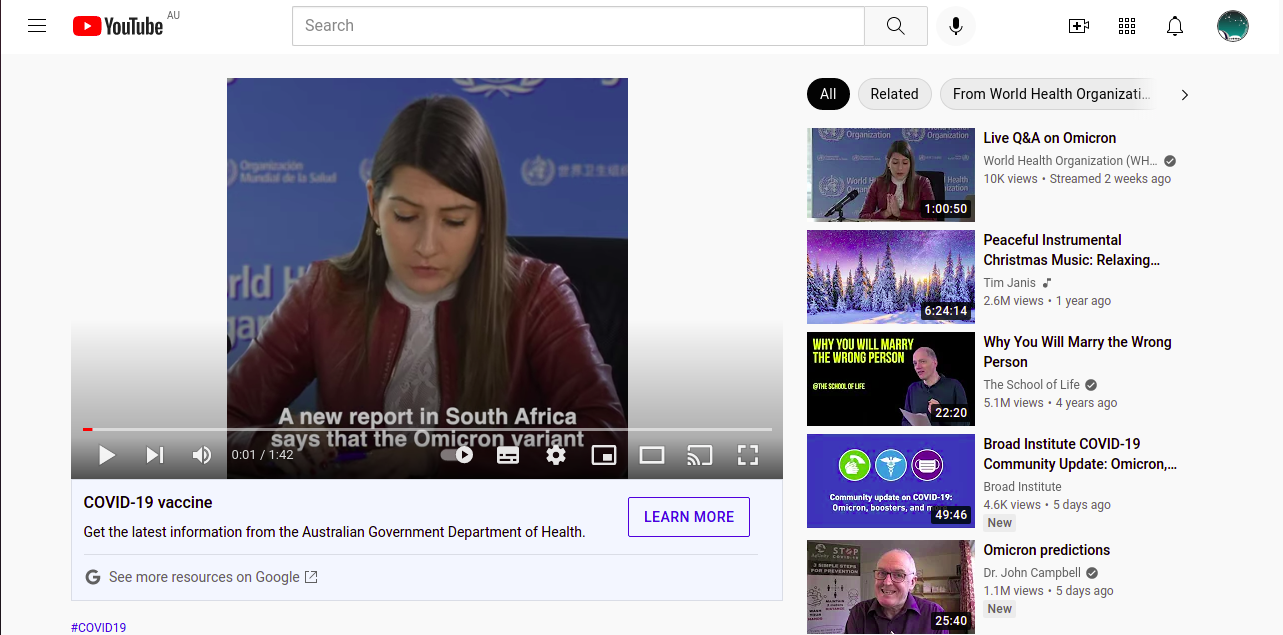
Task: Click the video progress bar
Action: coord(427,429)
